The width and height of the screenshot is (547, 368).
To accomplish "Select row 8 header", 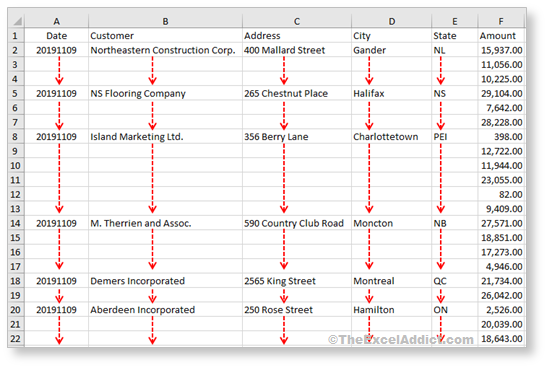I will tap(16, 136).
